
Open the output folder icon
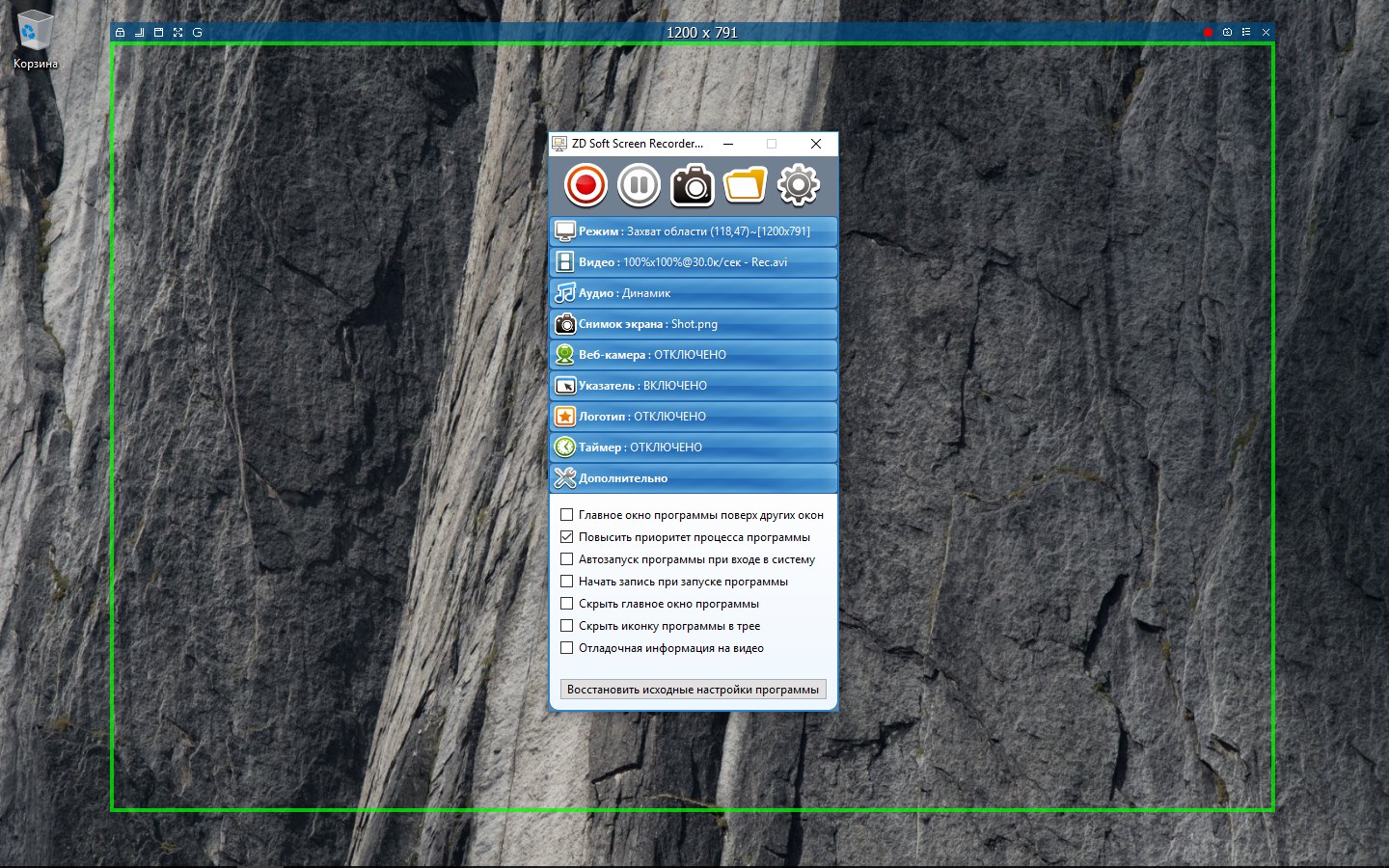click(745, 185)
